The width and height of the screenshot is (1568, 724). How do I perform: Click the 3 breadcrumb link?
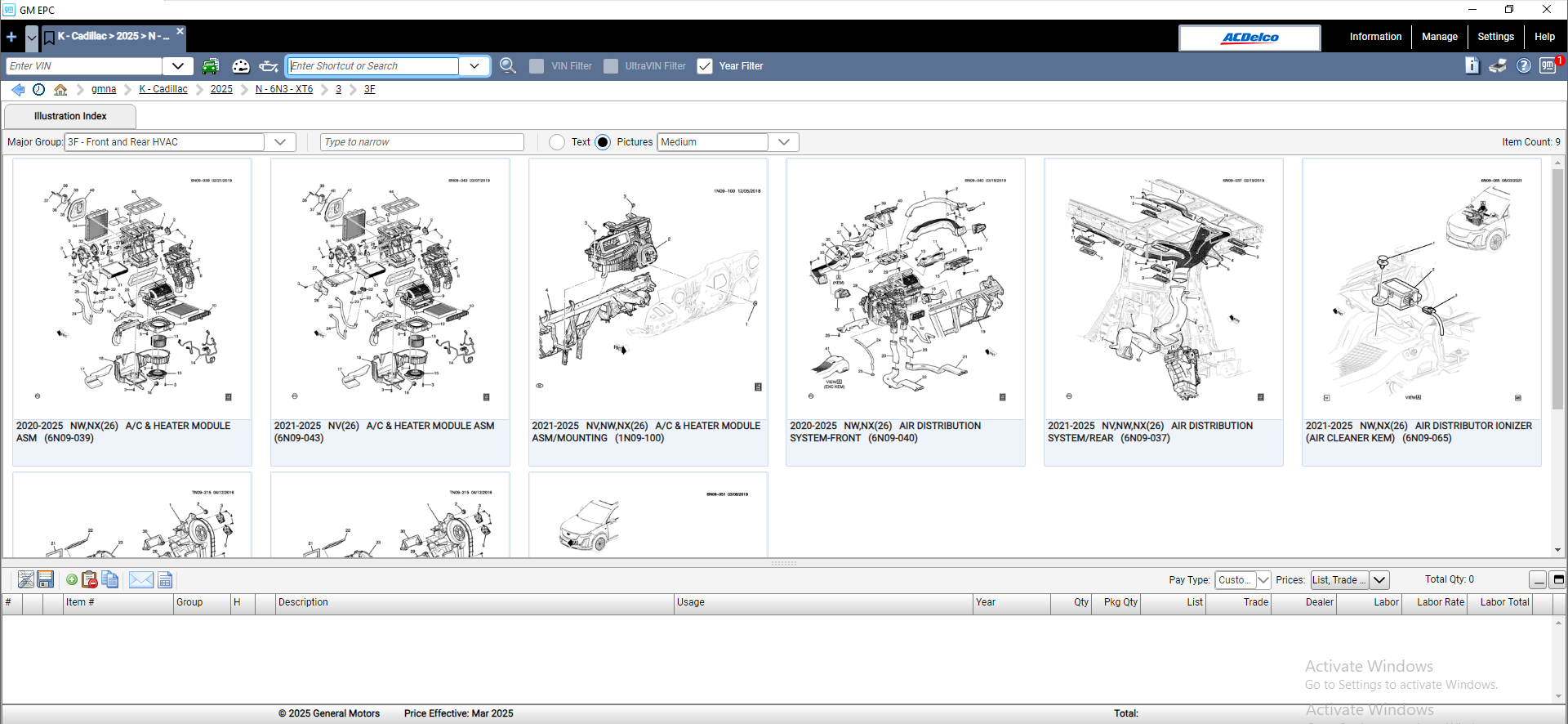(338, 89)
